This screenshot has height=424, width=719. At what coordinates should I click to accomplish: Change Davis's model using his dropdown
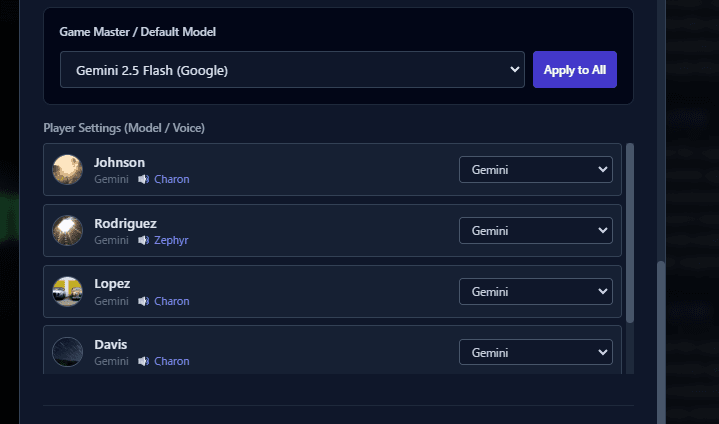coord(535,352)
